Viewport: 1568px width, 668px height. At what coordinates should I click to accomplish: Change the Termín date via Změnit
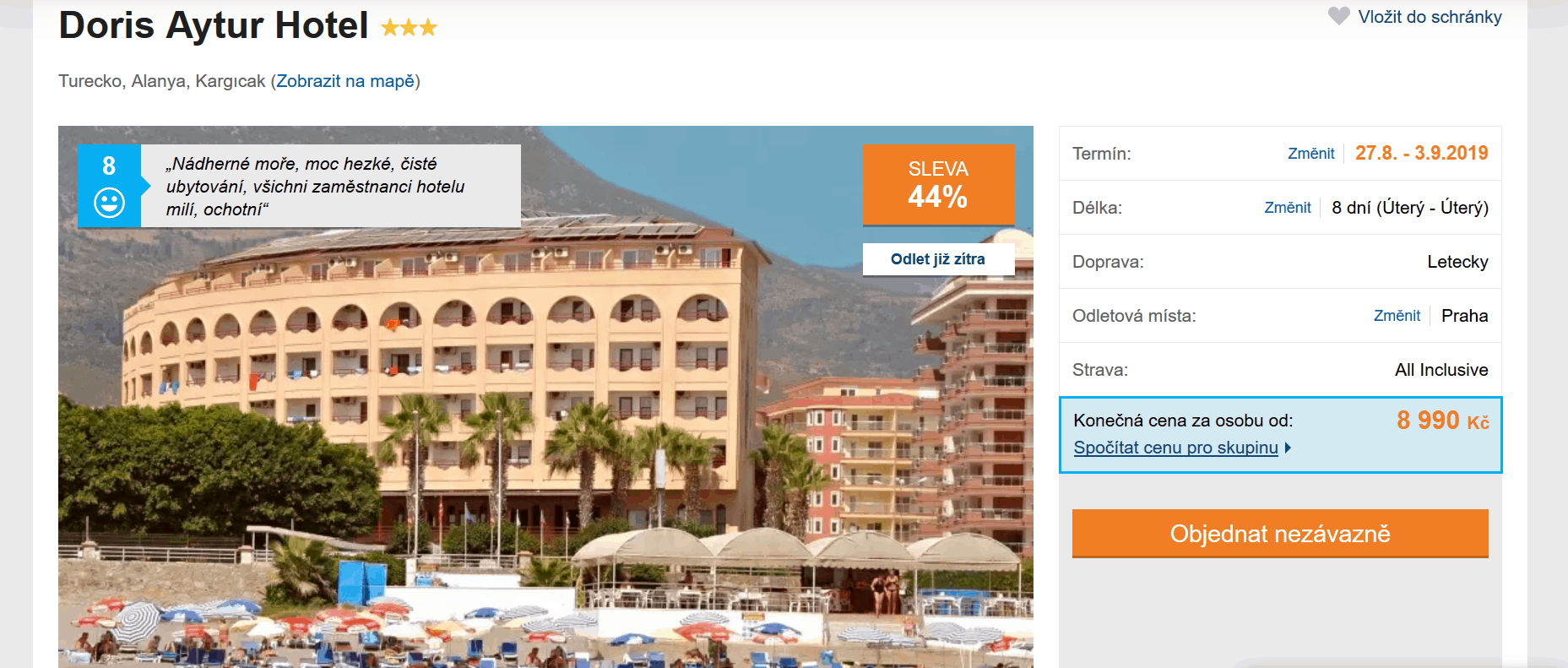coord(1310,154)
